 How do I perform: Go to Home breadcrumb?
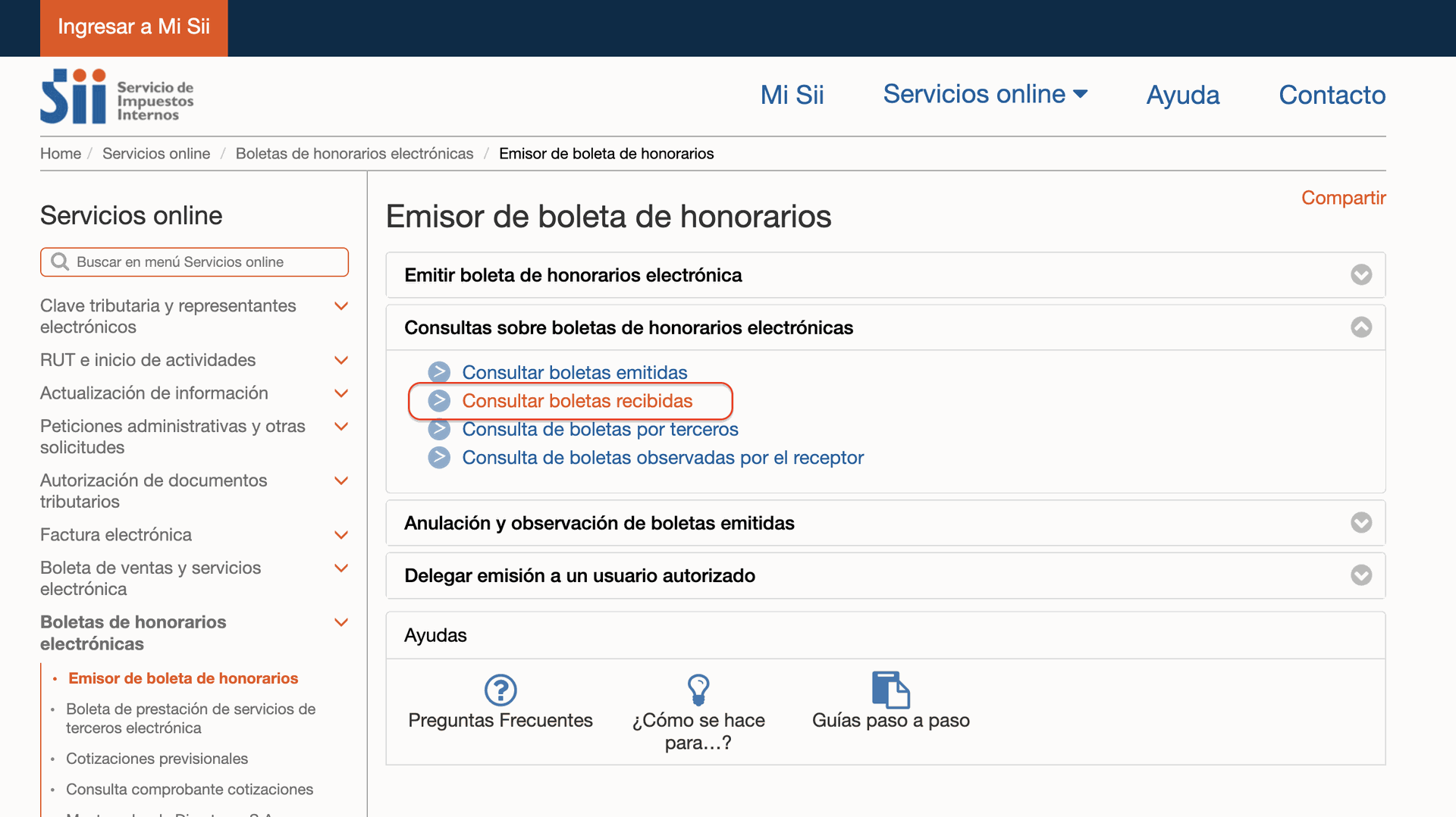click(x=61, y=154)
